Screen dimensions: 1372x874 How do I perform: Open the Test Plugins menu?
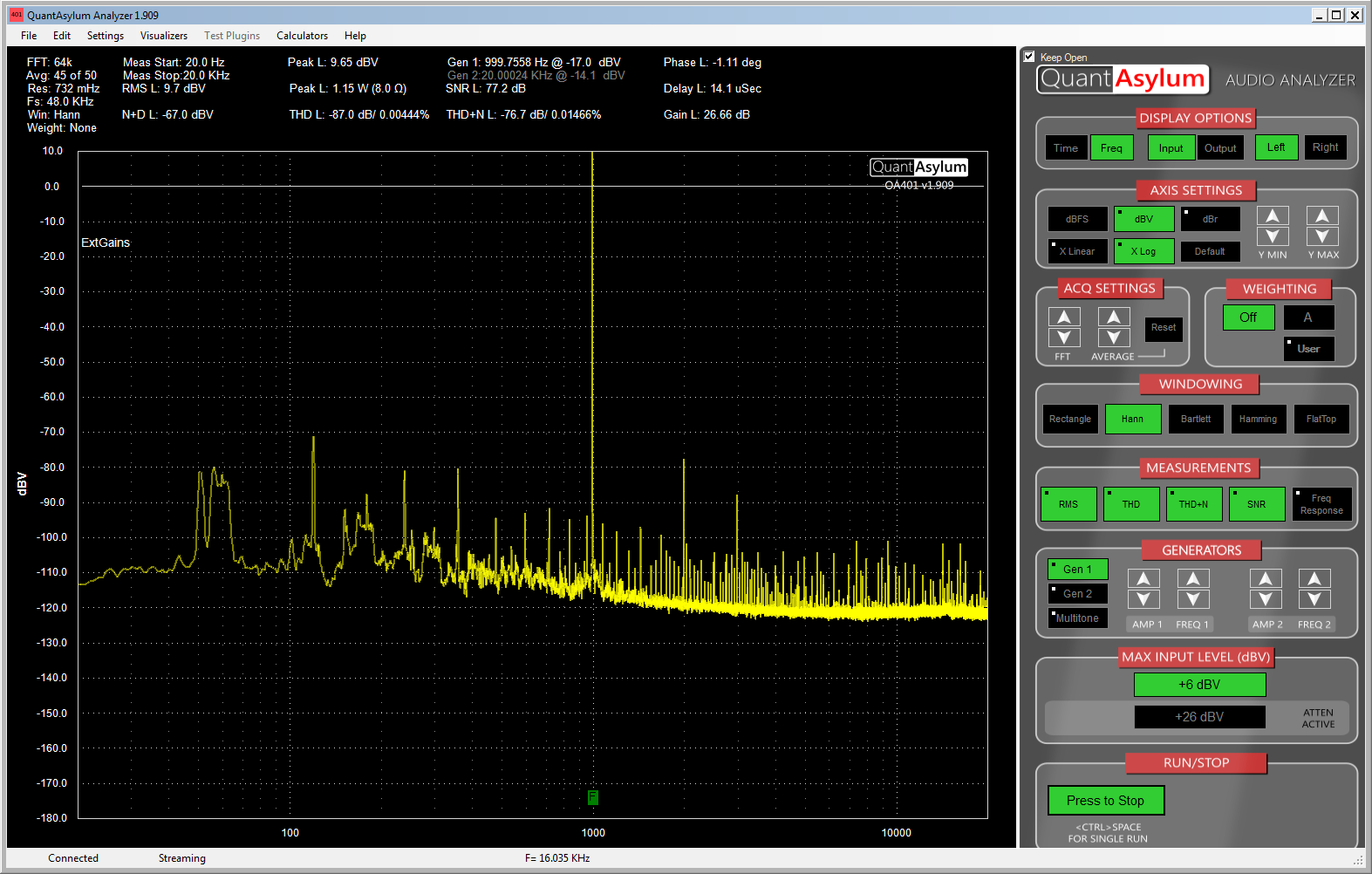coord(232,36)
